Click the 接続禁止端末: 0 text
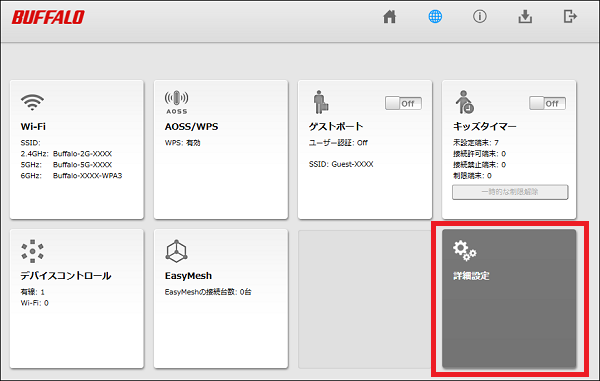Screen dimensions: 600x381 pos(479,165)
